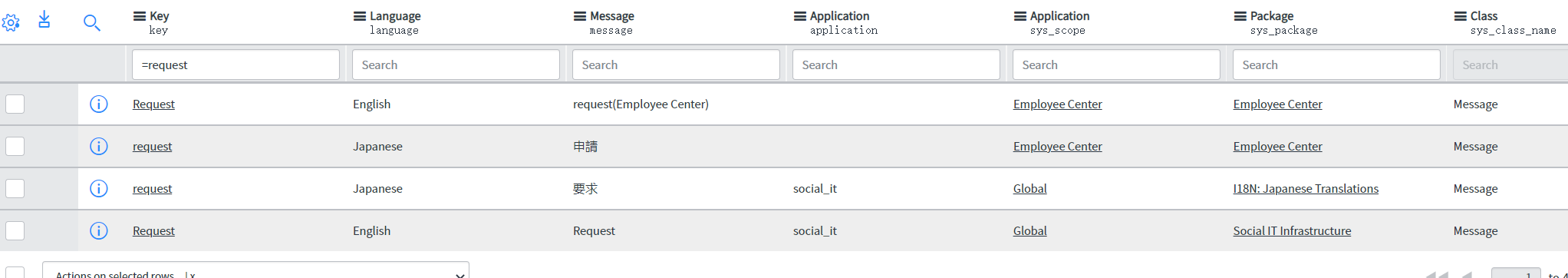Open the Social IT Infrastructure package link
Screen dimensions: 1568x278
(1292, 230)
